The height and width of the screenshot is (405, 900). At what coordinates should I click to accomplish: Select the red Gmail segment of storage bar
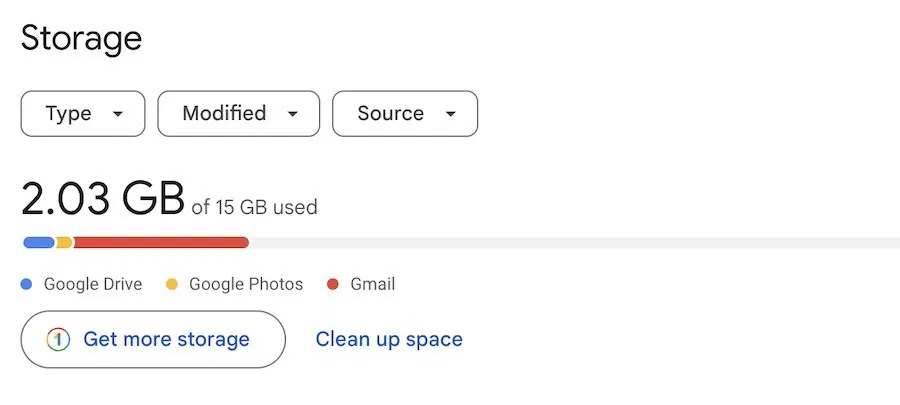coord(161,243)
